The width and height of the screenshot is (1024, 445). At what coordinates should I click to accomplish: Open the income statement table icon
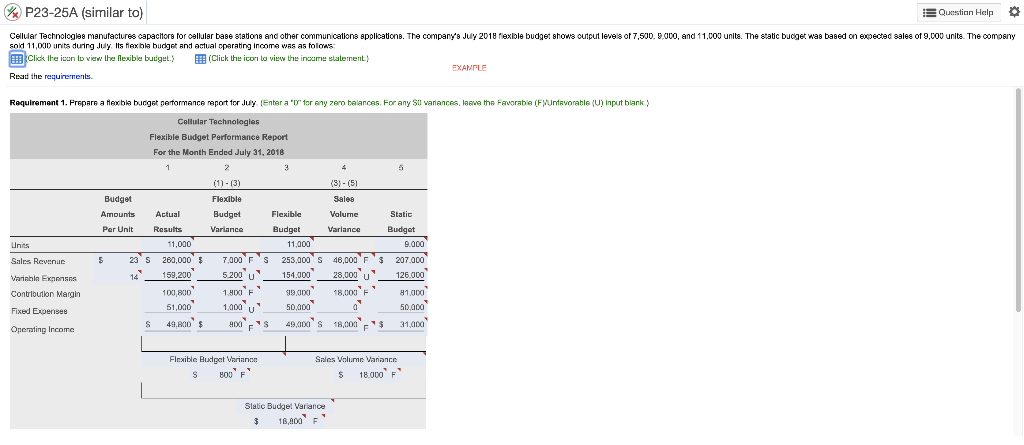(x=201, y=59)
